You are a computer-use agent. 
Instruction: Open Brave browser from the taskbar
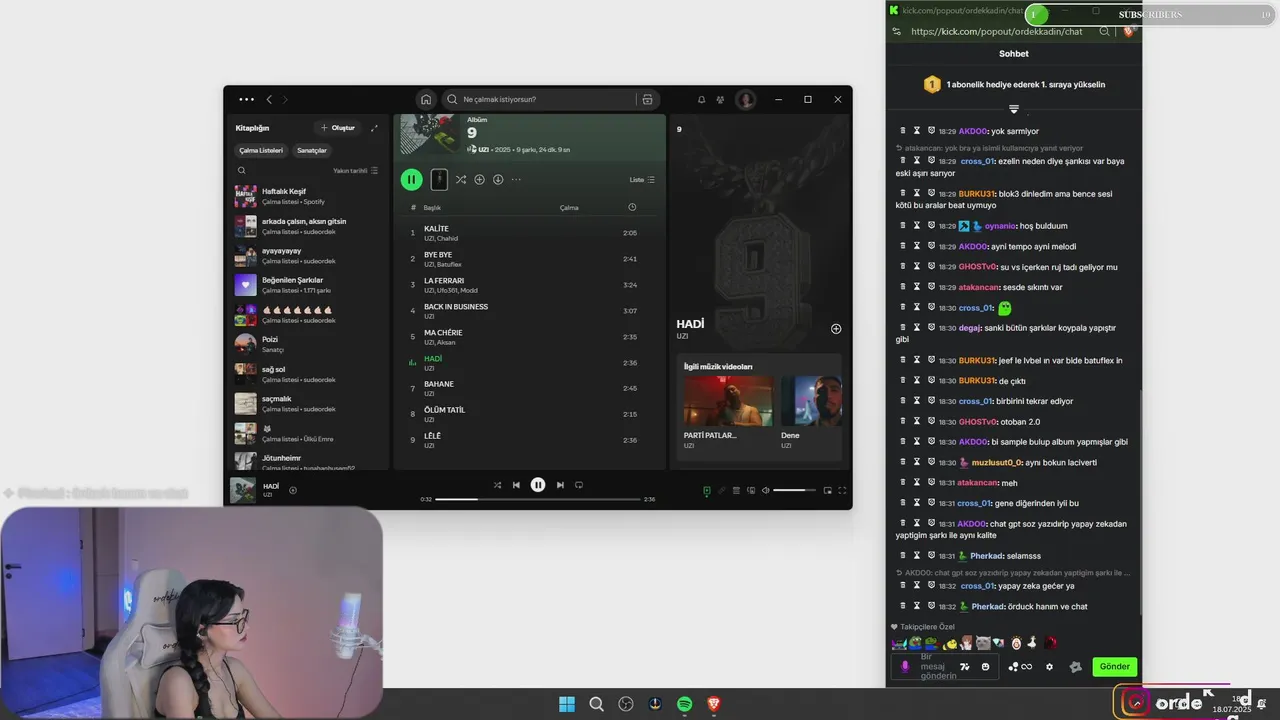click(x=714, y=704)
